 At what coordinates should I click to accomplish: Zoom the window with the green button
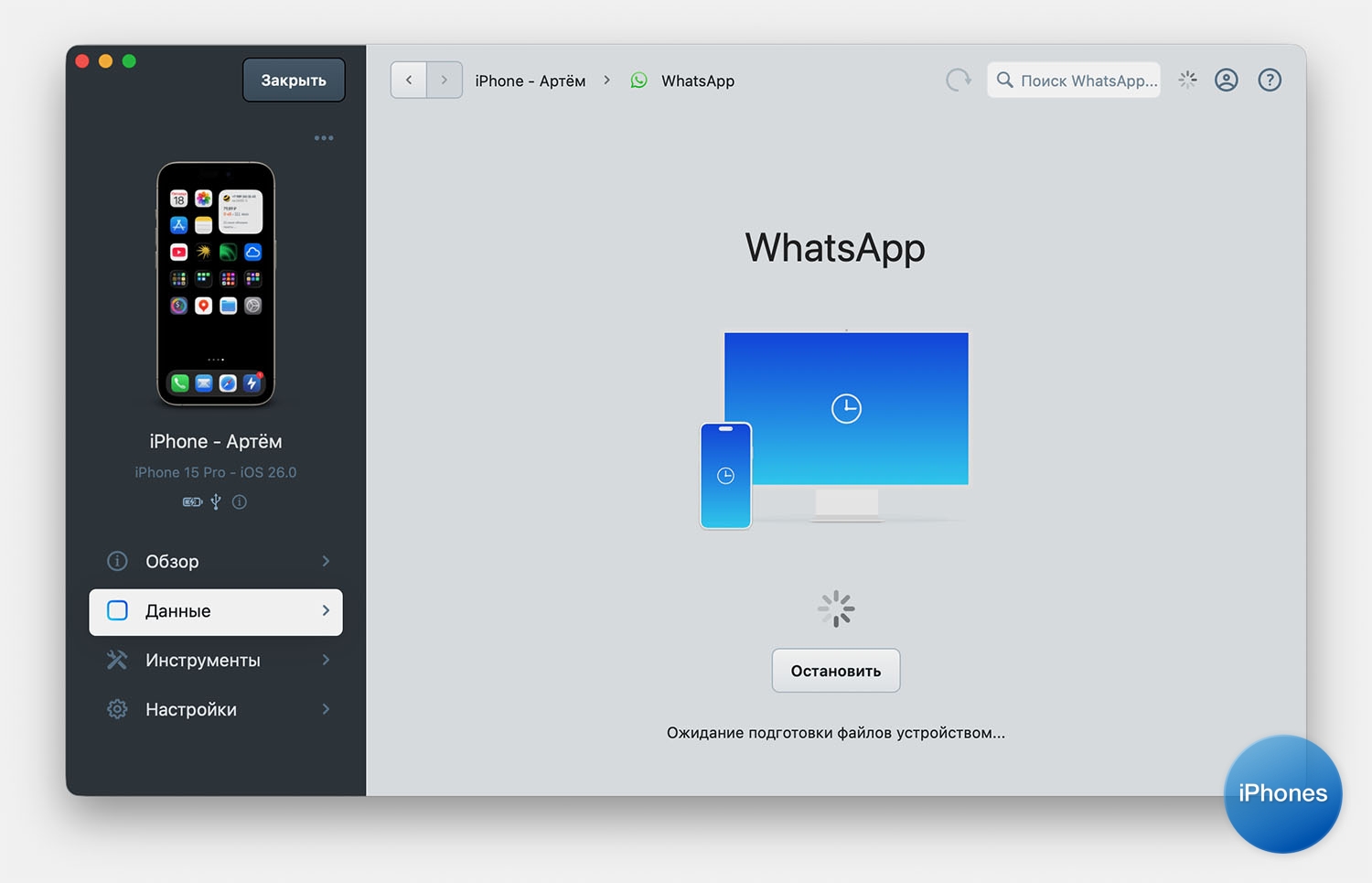(x=129, y=61)
